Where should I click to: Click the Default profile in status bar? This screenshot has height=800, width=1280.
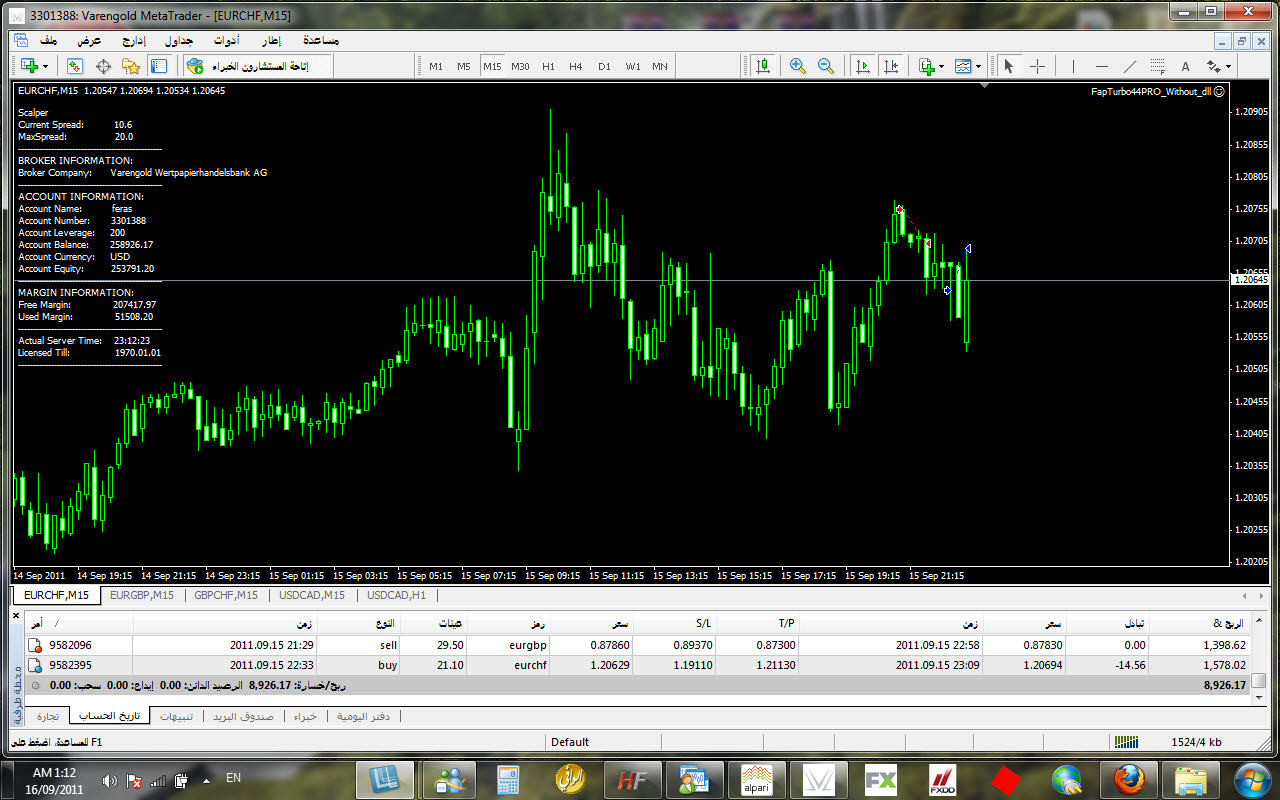coord(570,742)
